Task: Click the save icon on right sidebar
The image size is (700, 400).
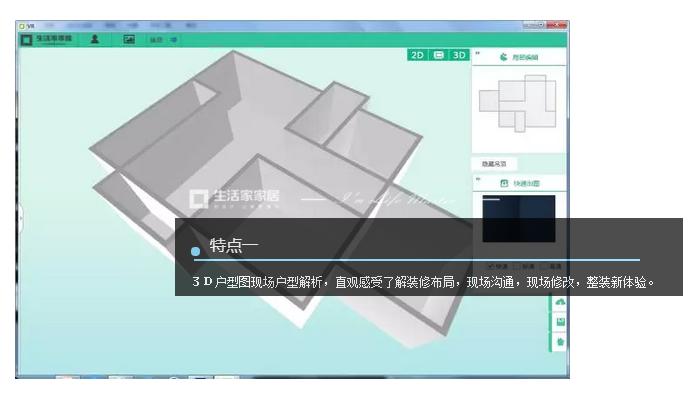Action: tap(560, 321)
